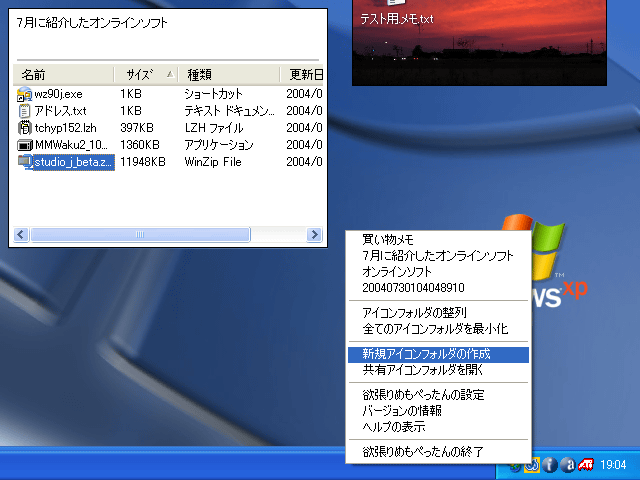Select 全てのアイコンフォルダを最小化 menu entry
This screenshot has height=480, width=640.
click(438, 329)
